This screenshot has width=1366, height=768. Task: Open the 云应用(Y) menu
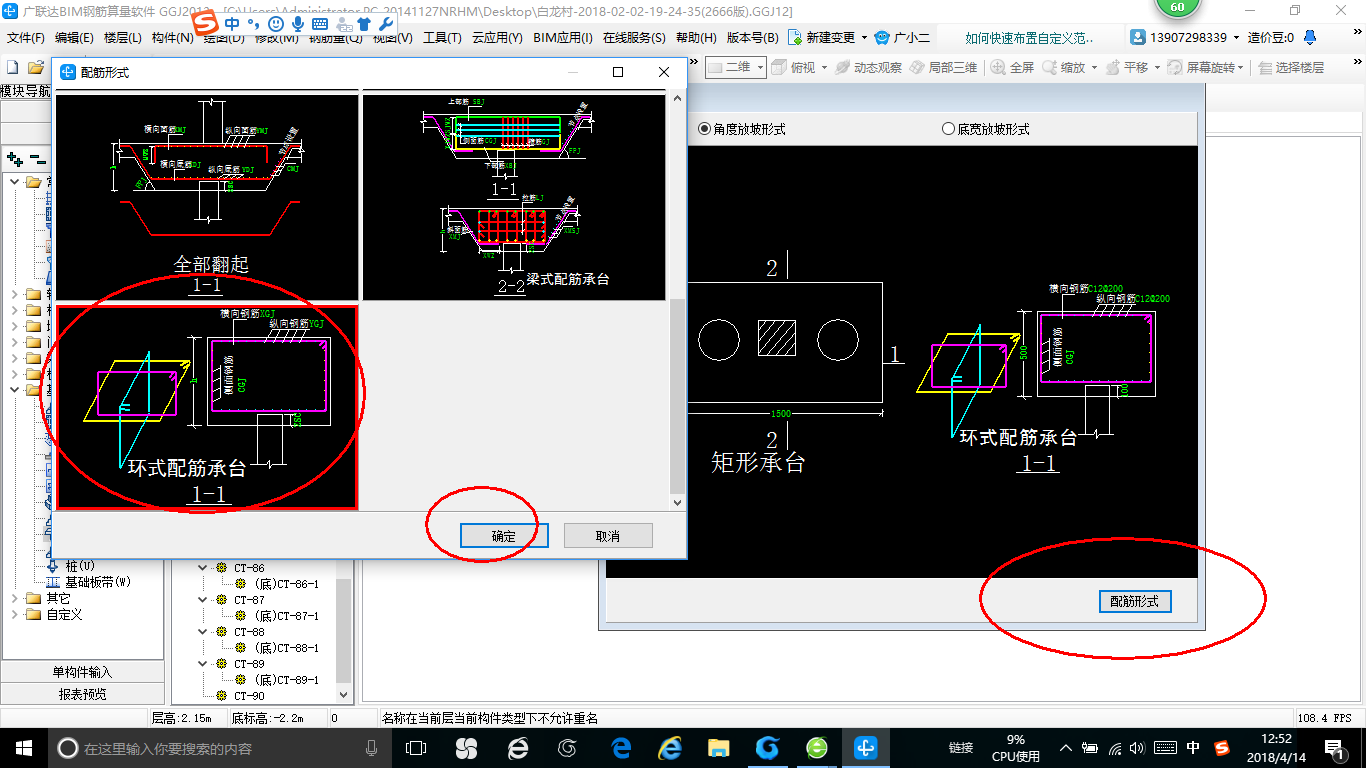497,37
